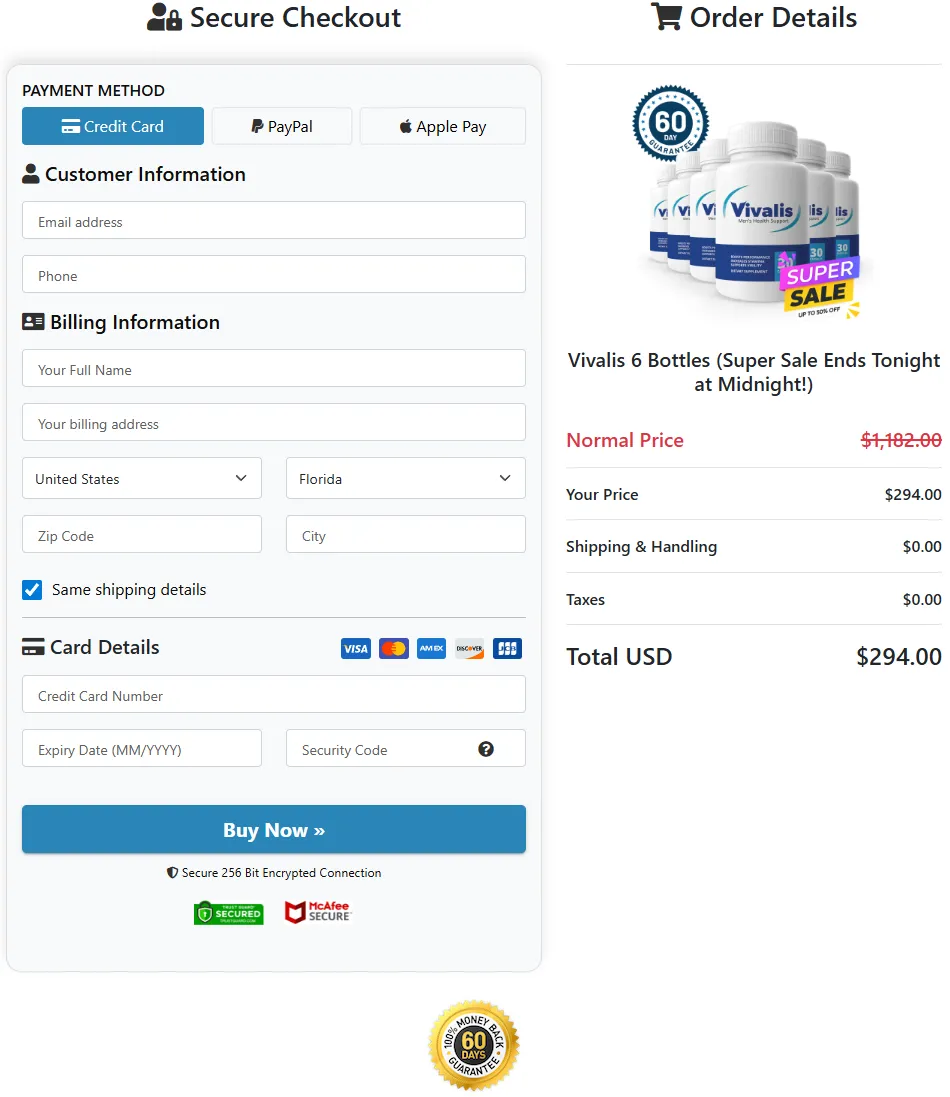Image resolution: width=950 pixels, height=1097 pixels.
Task: Click the McAfee Secure badge
Action: pos(317,911)
